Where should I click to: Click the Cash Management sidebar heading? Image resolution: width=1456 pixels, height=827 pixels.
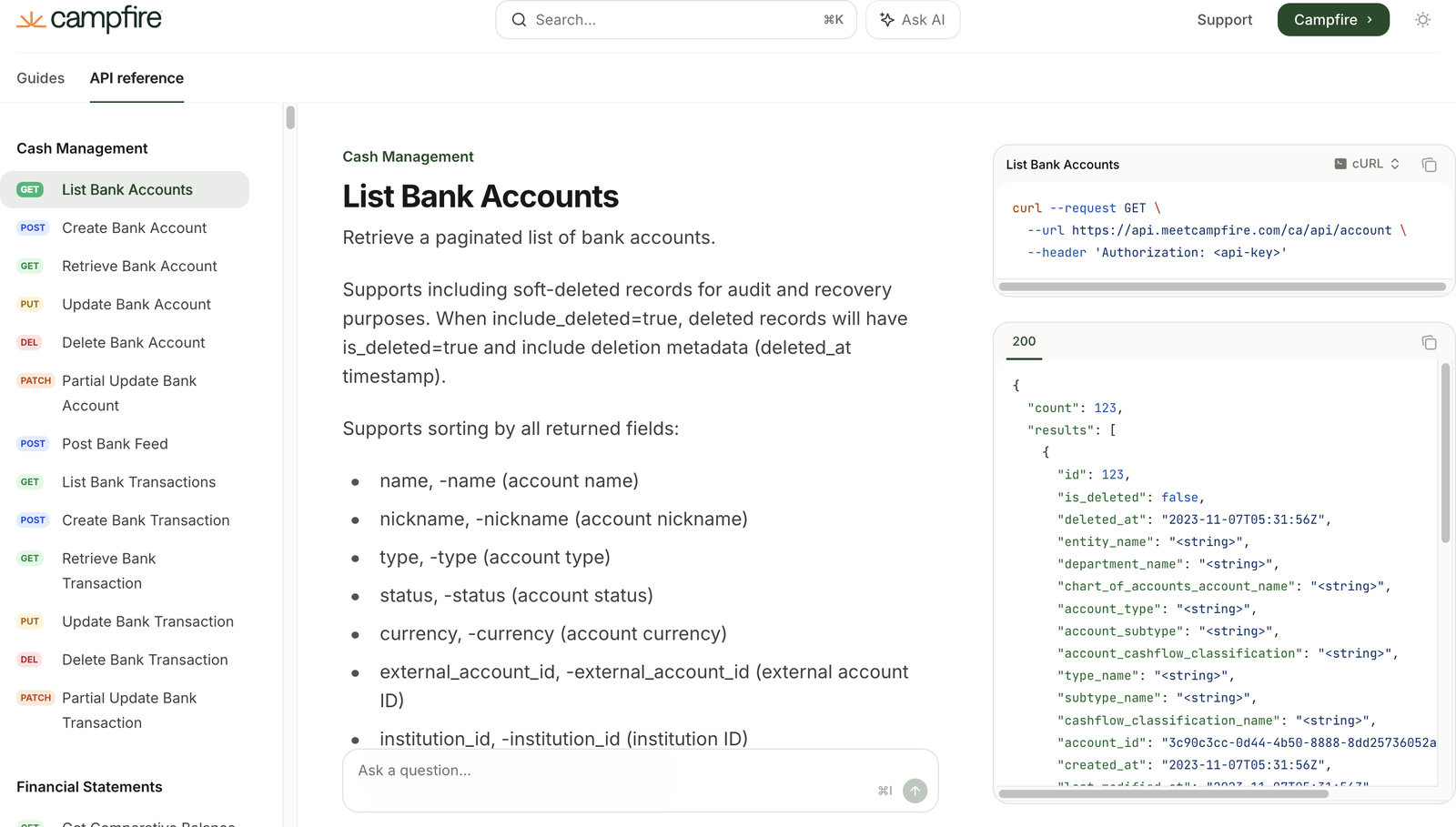point(82,148)
